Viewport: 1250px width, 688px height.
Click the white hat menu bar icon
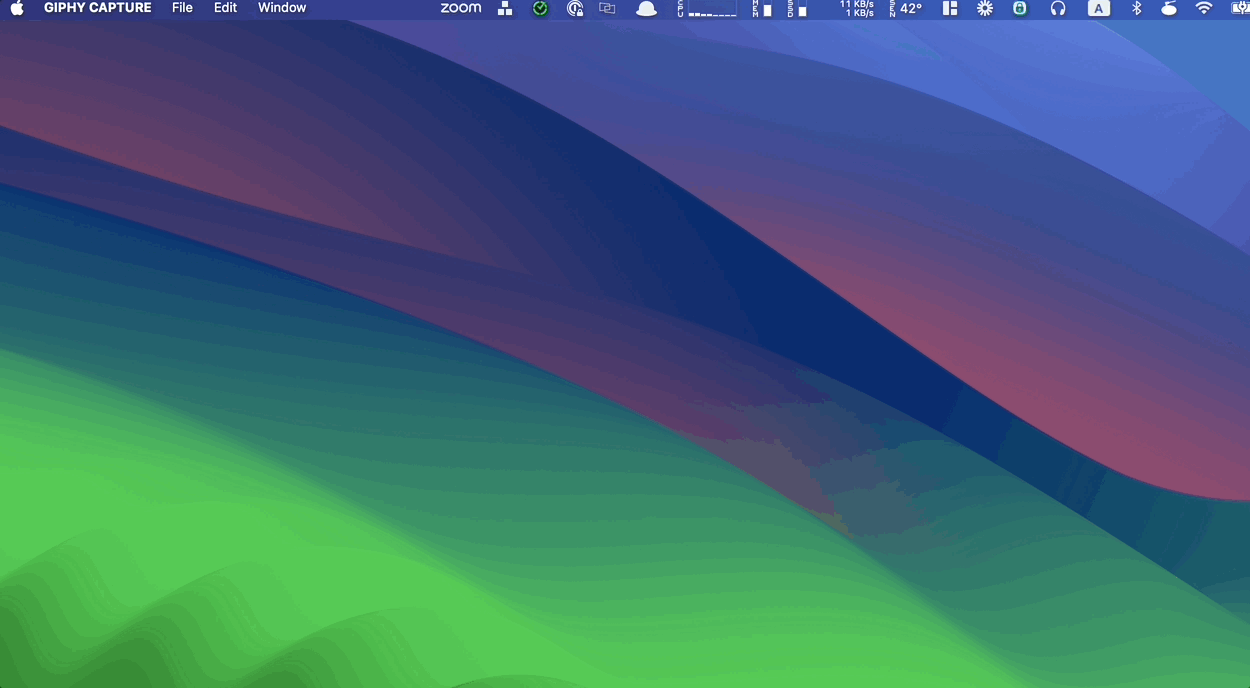coord(647,9)
